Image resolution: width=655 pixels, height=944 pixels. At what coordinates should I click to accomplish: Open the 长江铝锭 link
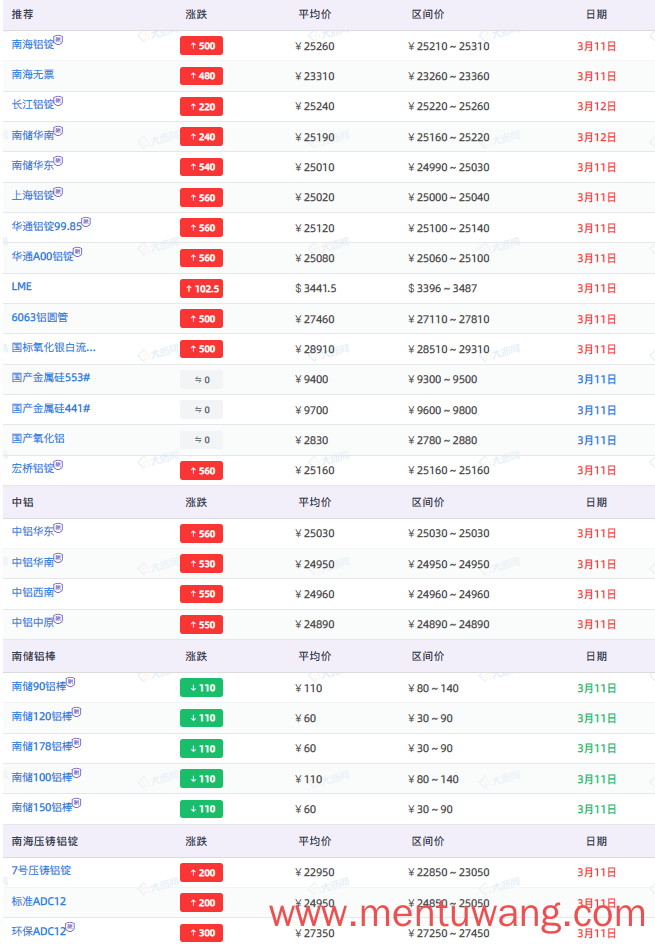pyautogui.click(x=33, y=105)
